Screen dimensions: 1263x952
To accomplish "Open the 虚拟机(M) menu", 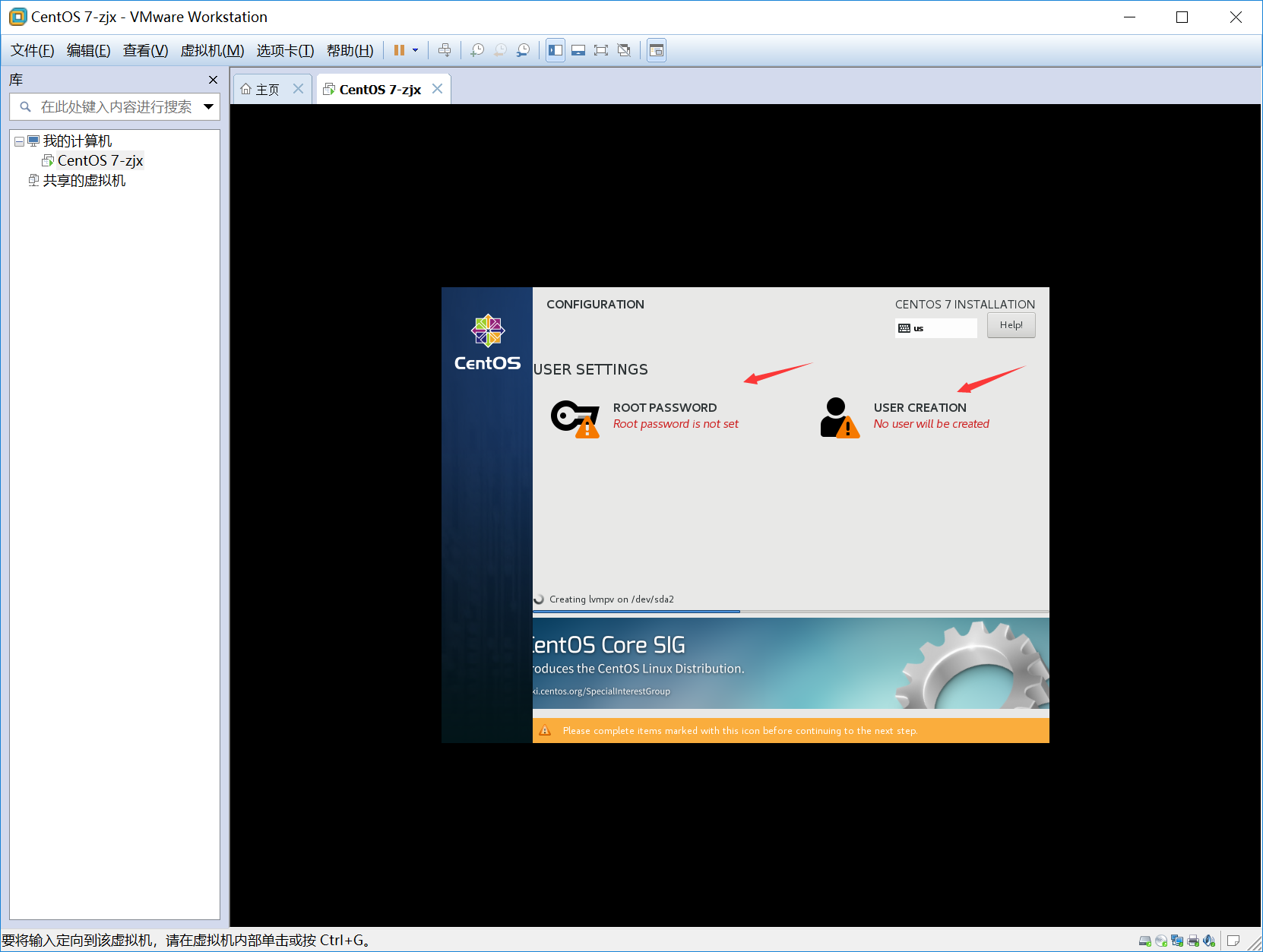I will coord(212,50).
